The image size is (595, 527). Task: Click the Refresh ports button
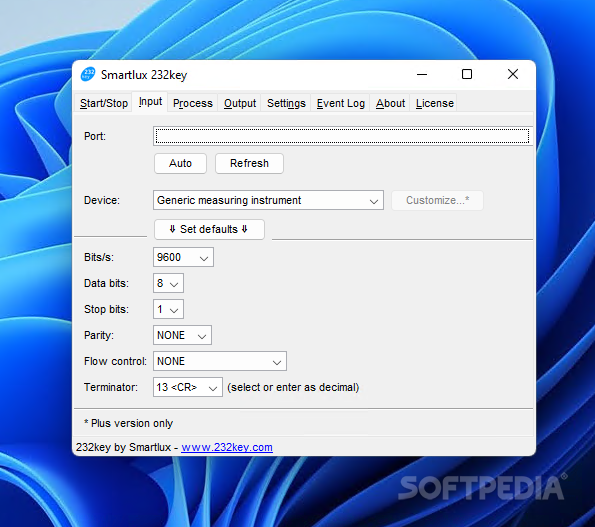click(x=249, y=164)
